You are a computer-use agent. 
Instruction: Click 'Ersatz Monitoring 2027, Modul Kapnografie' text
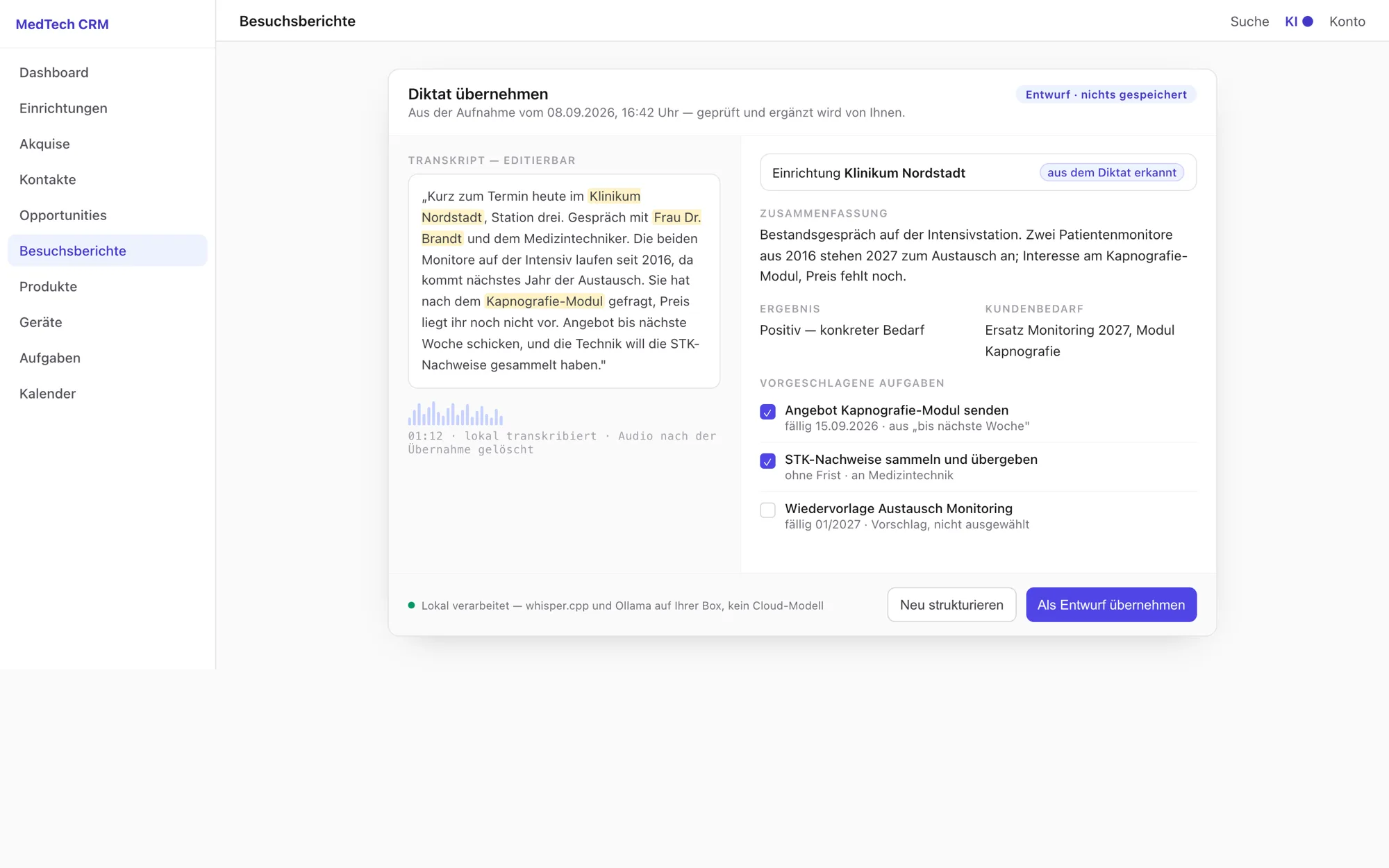tap(1079, 340)
